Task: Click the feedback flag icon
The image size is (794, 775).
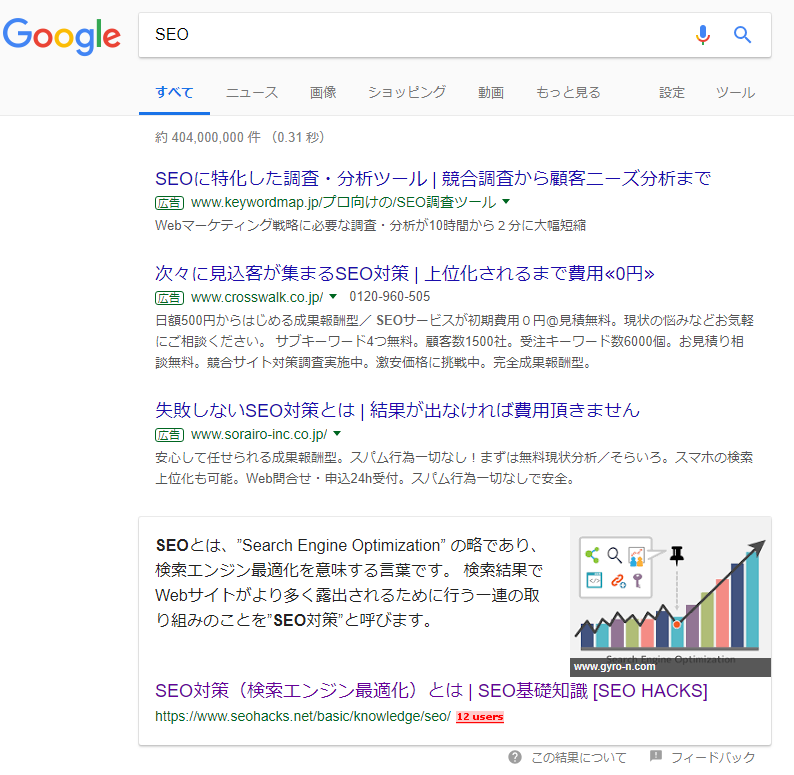Action: pyautogui.click(x=656, y=756)
